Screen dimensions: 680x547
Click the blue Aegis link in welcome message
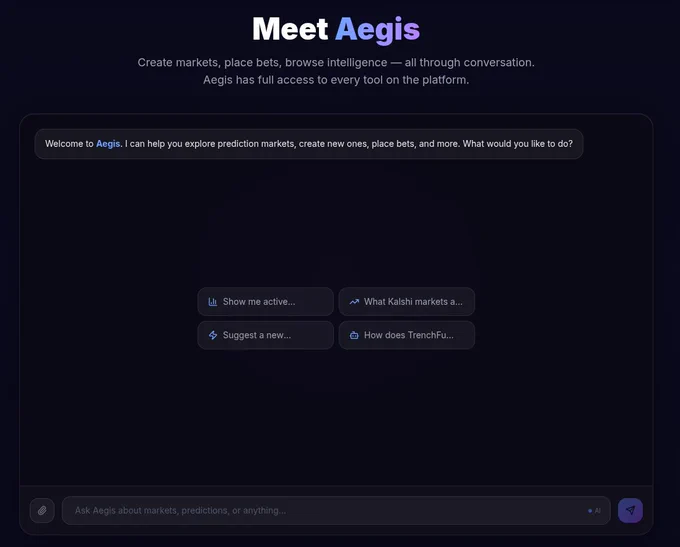[108, 144]
